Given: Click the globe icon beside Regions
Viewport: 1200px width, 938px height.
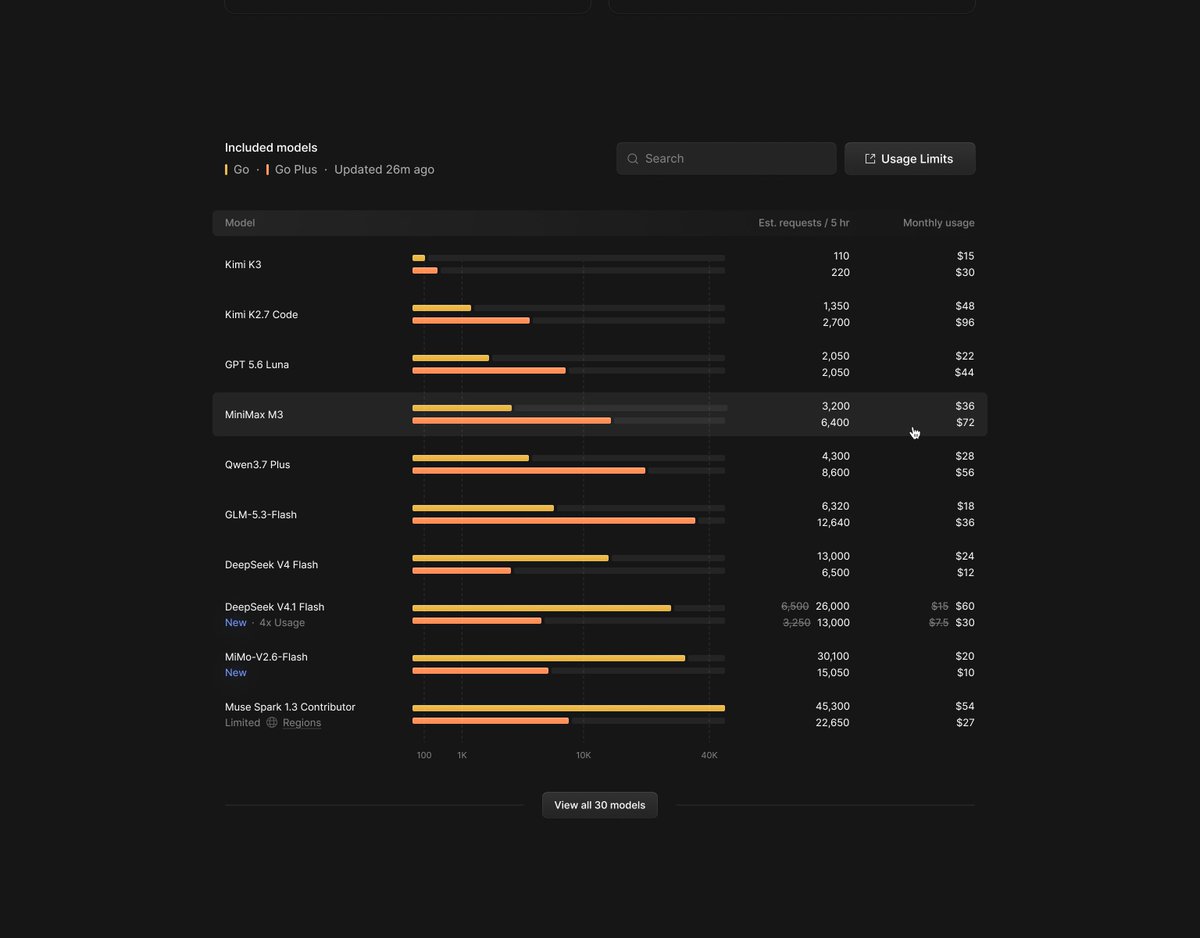Looking at the screenshot, I should 272,723.
